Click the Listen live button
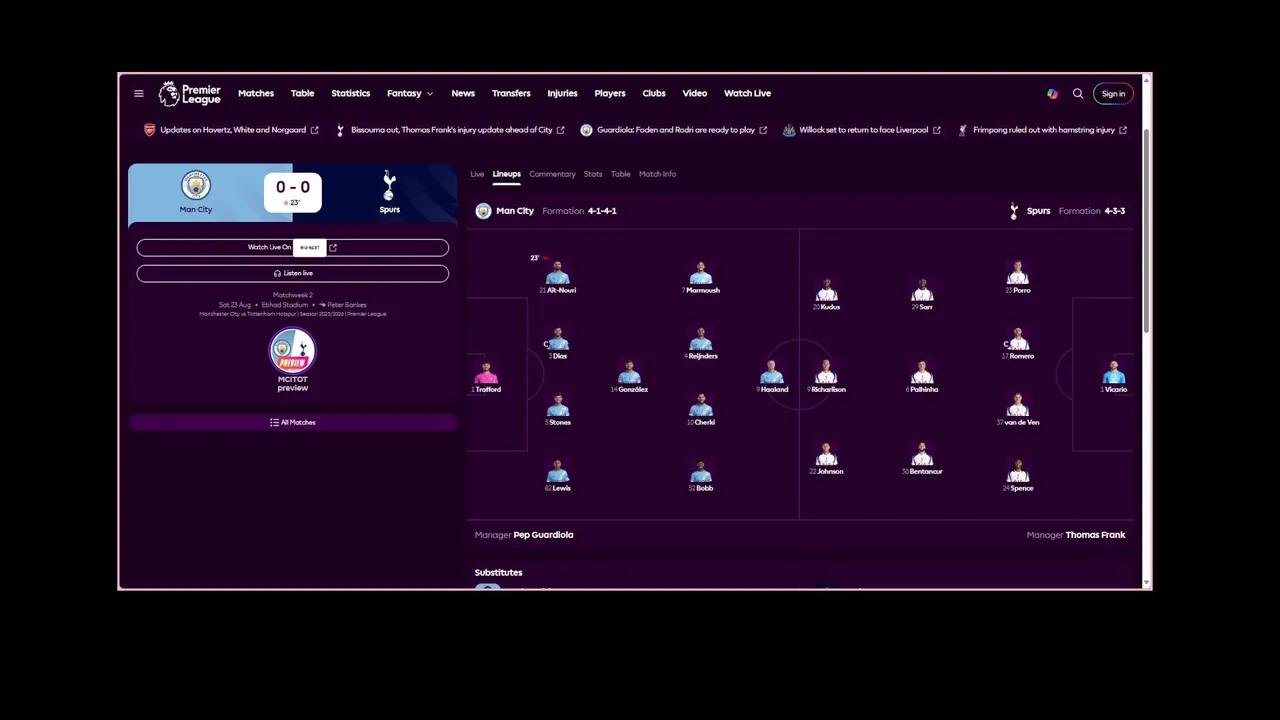Screen dimensions: 1280x720 [293, 273]
